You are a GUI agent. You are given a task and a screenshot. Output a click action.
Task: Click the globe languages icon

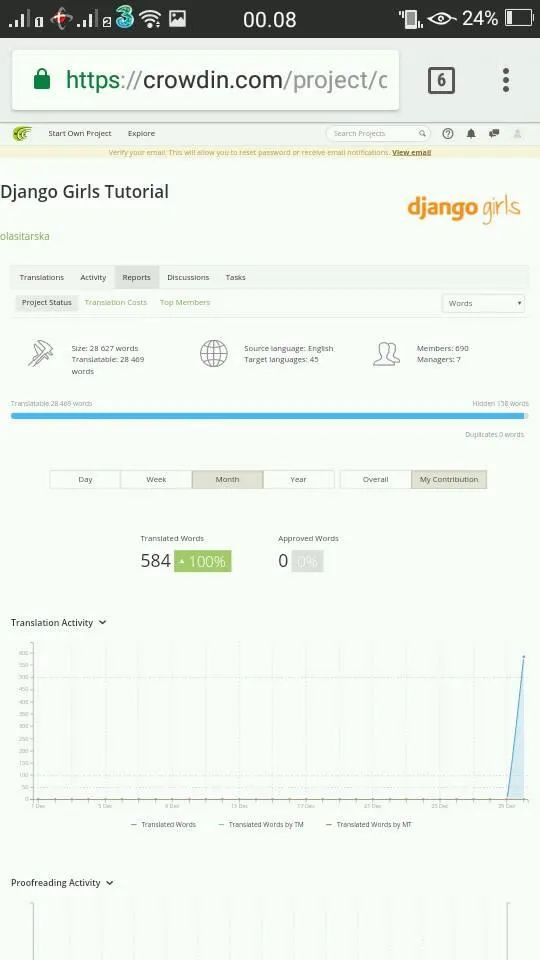pos(214,354)
